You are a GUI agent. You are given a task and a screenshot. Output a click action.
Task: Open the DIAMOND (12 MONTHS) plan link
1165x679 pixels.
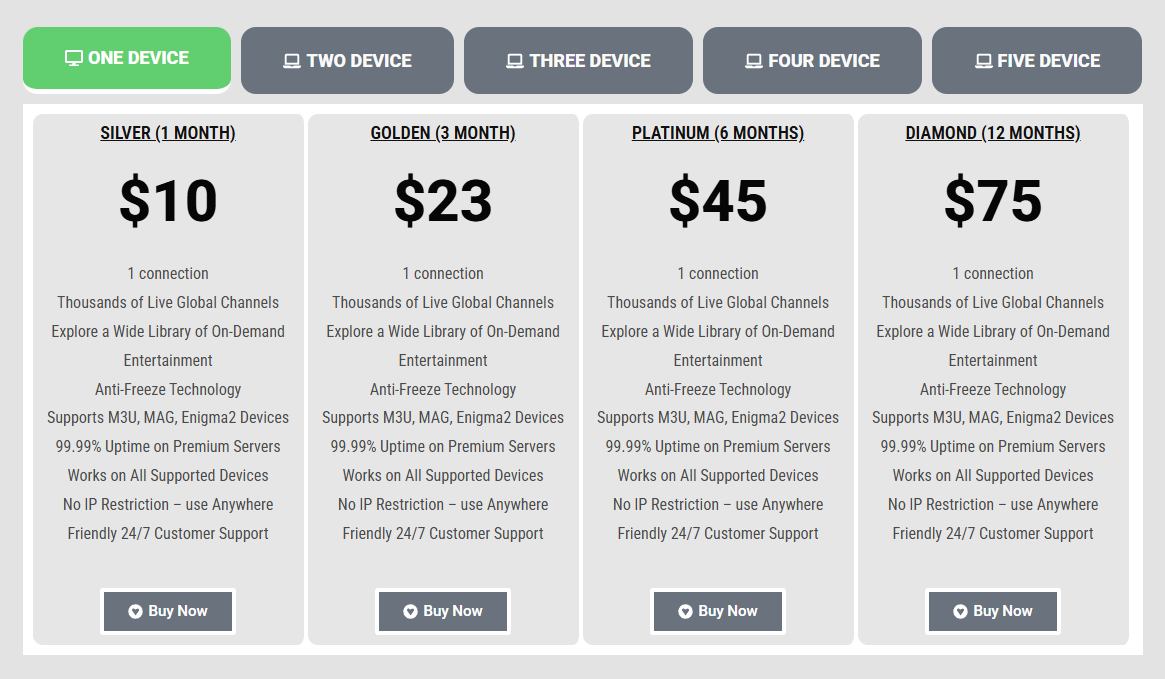click(x=993, y=132)
